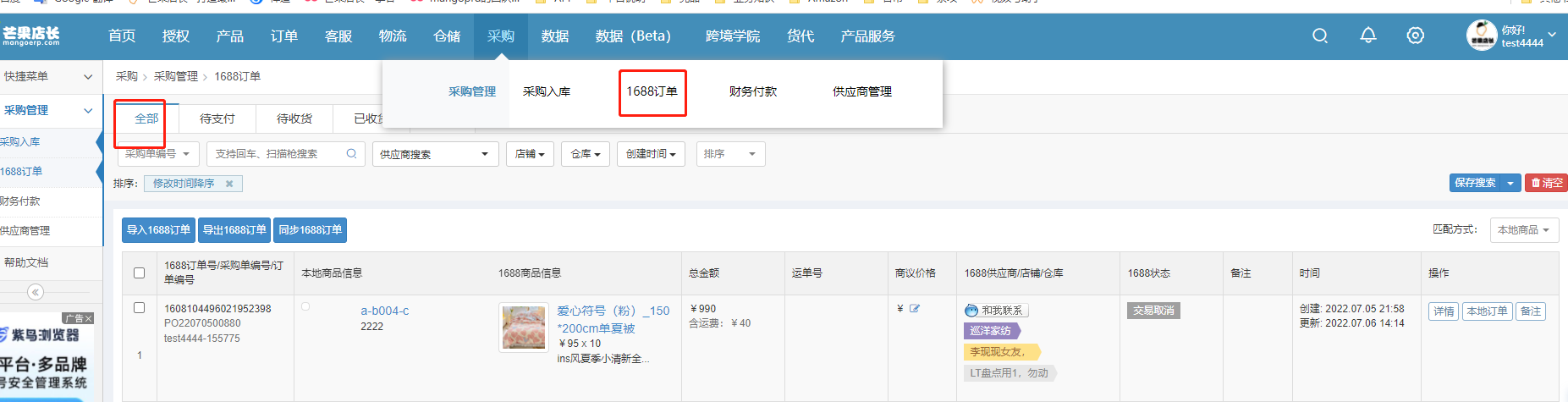Switch to the 待支付 tab
This screenshot has height=402, width=1568.
click(x=217, y=118)
